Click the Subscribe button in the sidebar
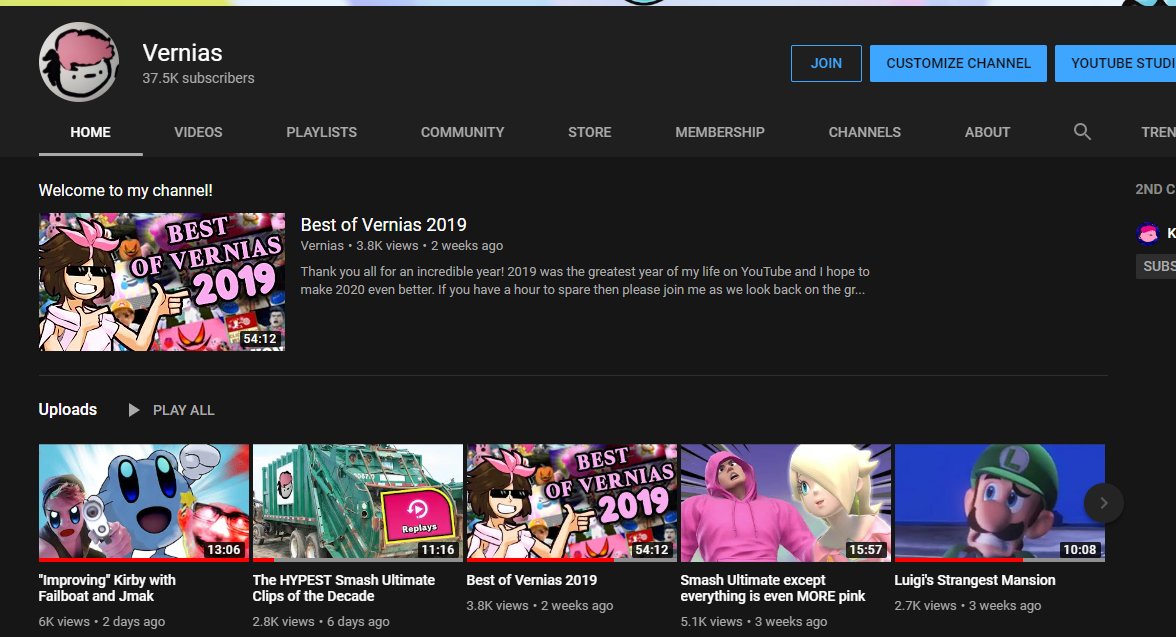 (x=1156, y=266)
